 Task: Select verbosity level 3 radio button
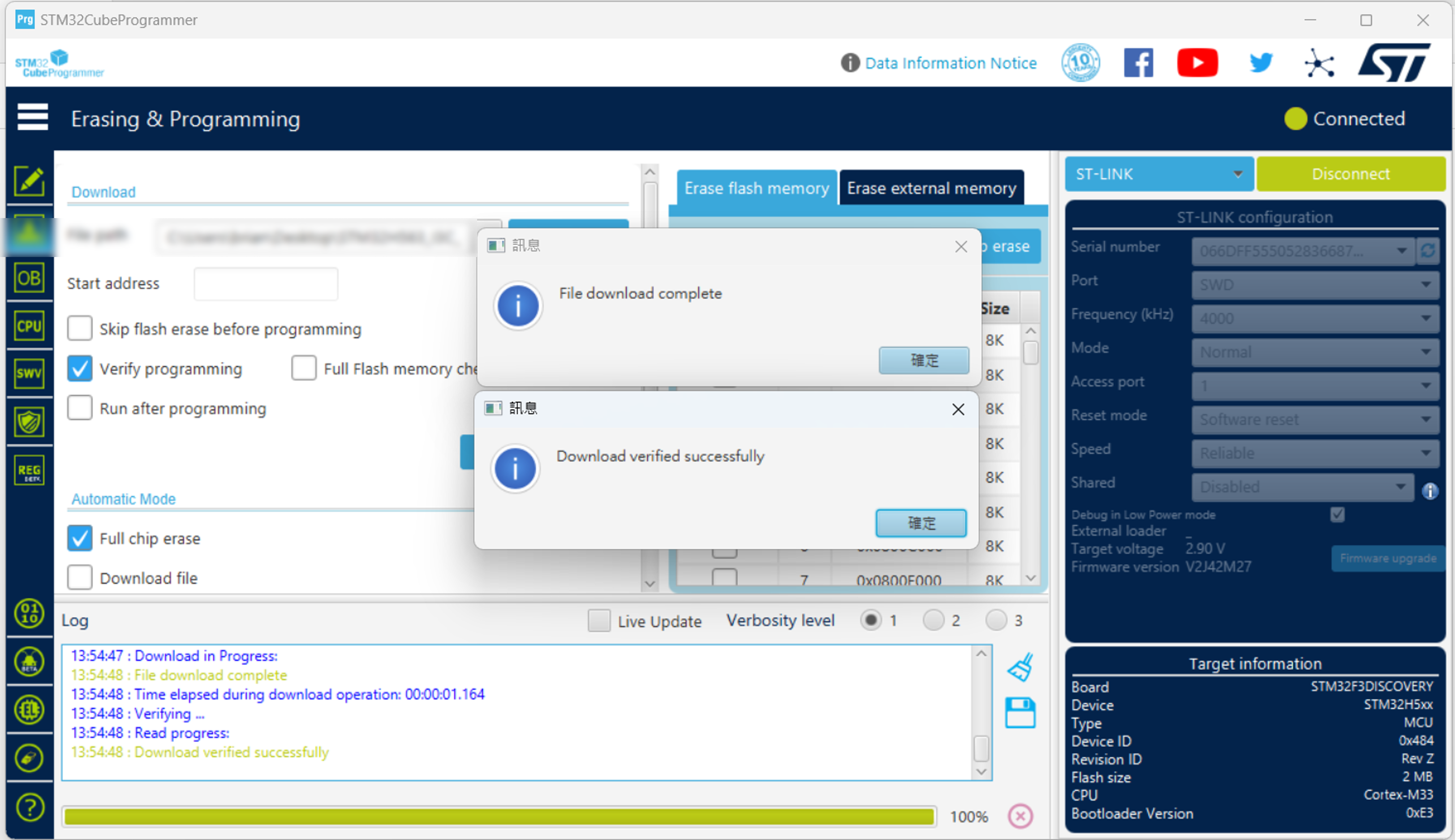click(x=996, y=620)
